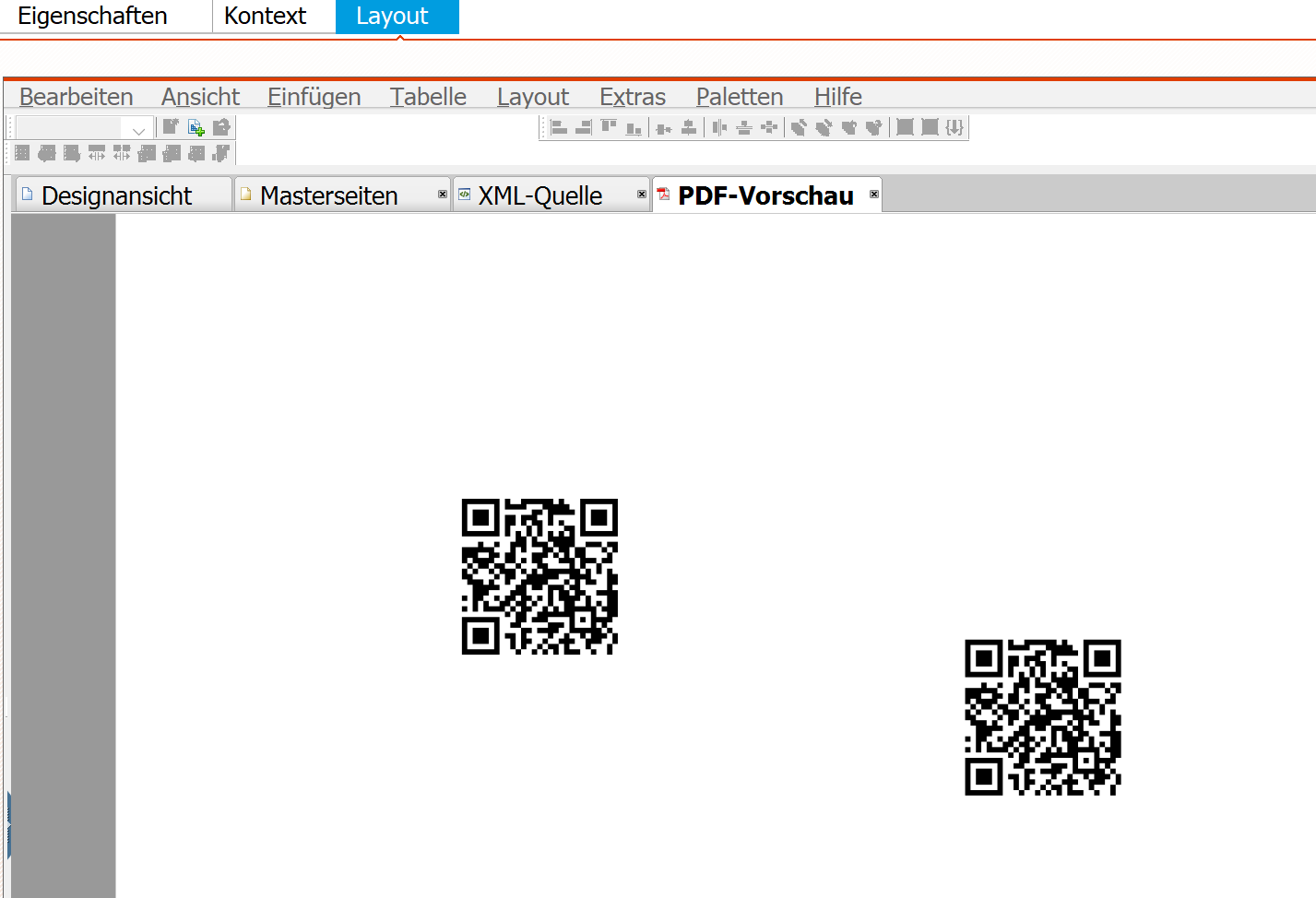The image size is (1316, 898).
Task: Click the new-item icon with star
Action: click(171, 127)
